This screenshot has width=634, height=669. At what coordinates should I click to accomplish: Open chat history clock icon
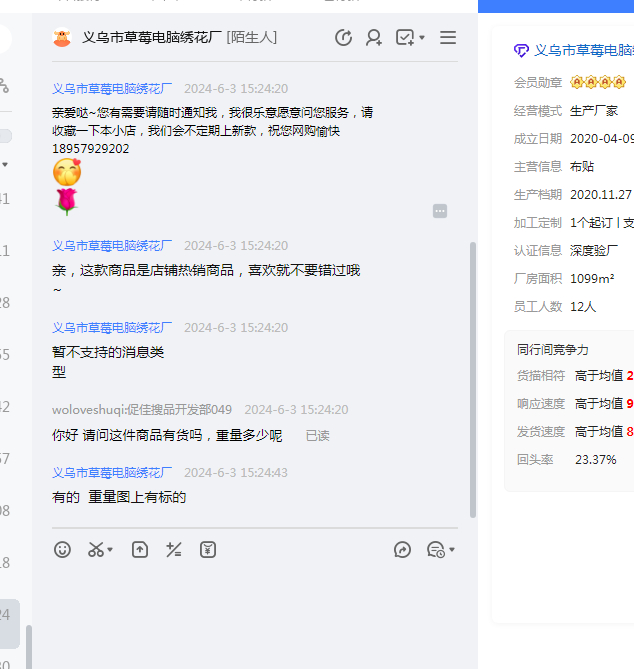(x=343, y=38)
